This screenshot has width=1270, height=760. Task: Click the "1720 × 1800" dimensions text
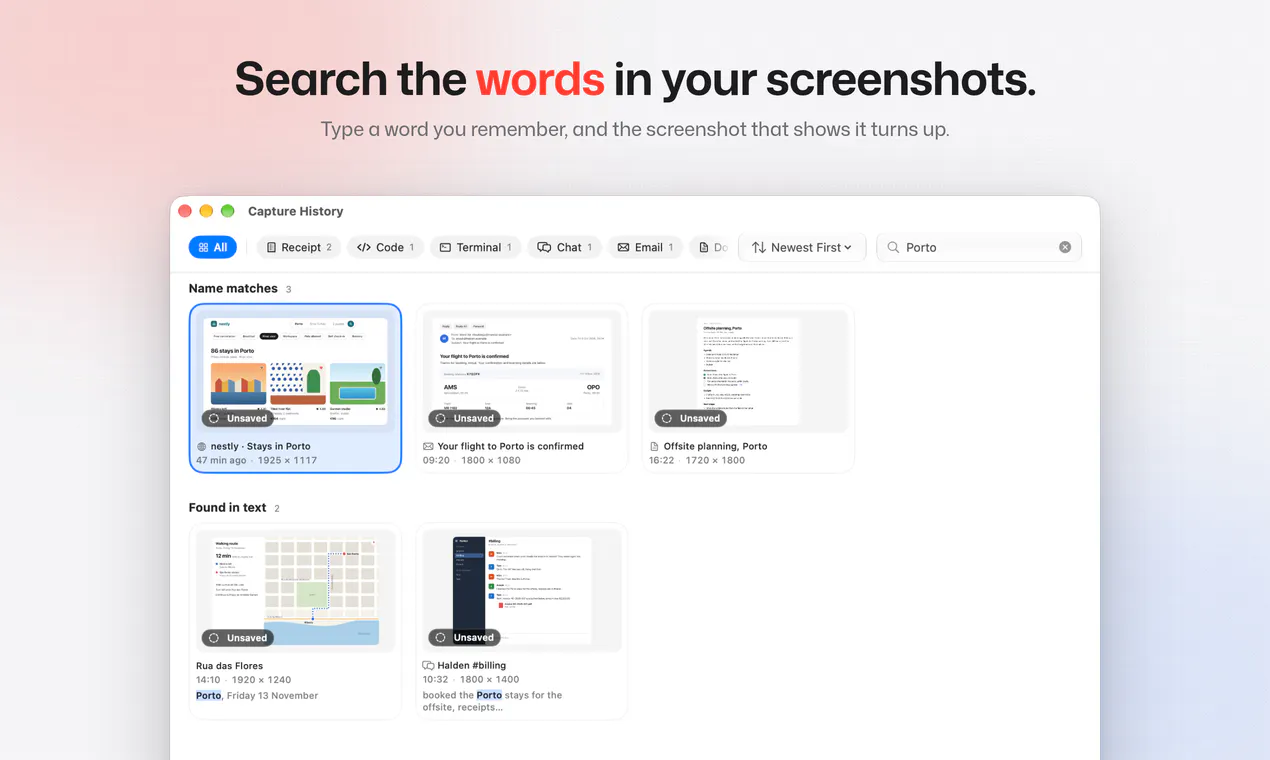pos(716,460)
